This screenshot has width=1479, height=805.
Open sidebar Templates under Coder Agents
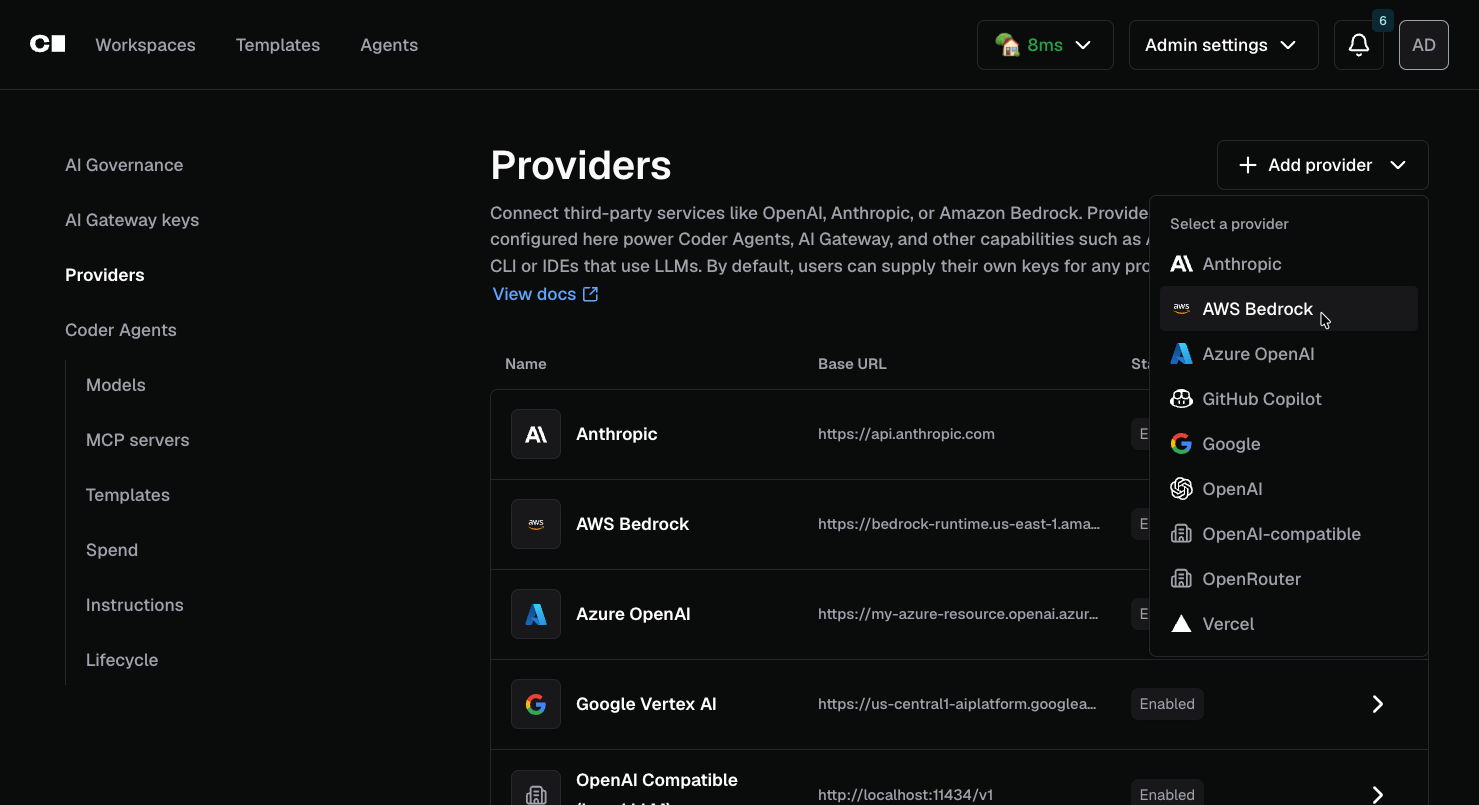click(x=128, y=495)
